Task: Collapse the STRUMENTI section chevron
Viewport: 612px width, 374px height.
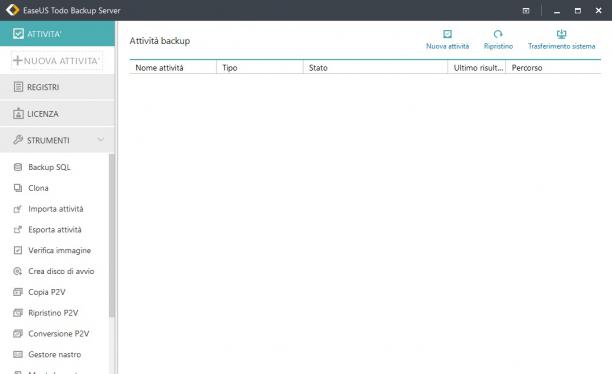Action: pyautogui.click(x=101, y=139)
